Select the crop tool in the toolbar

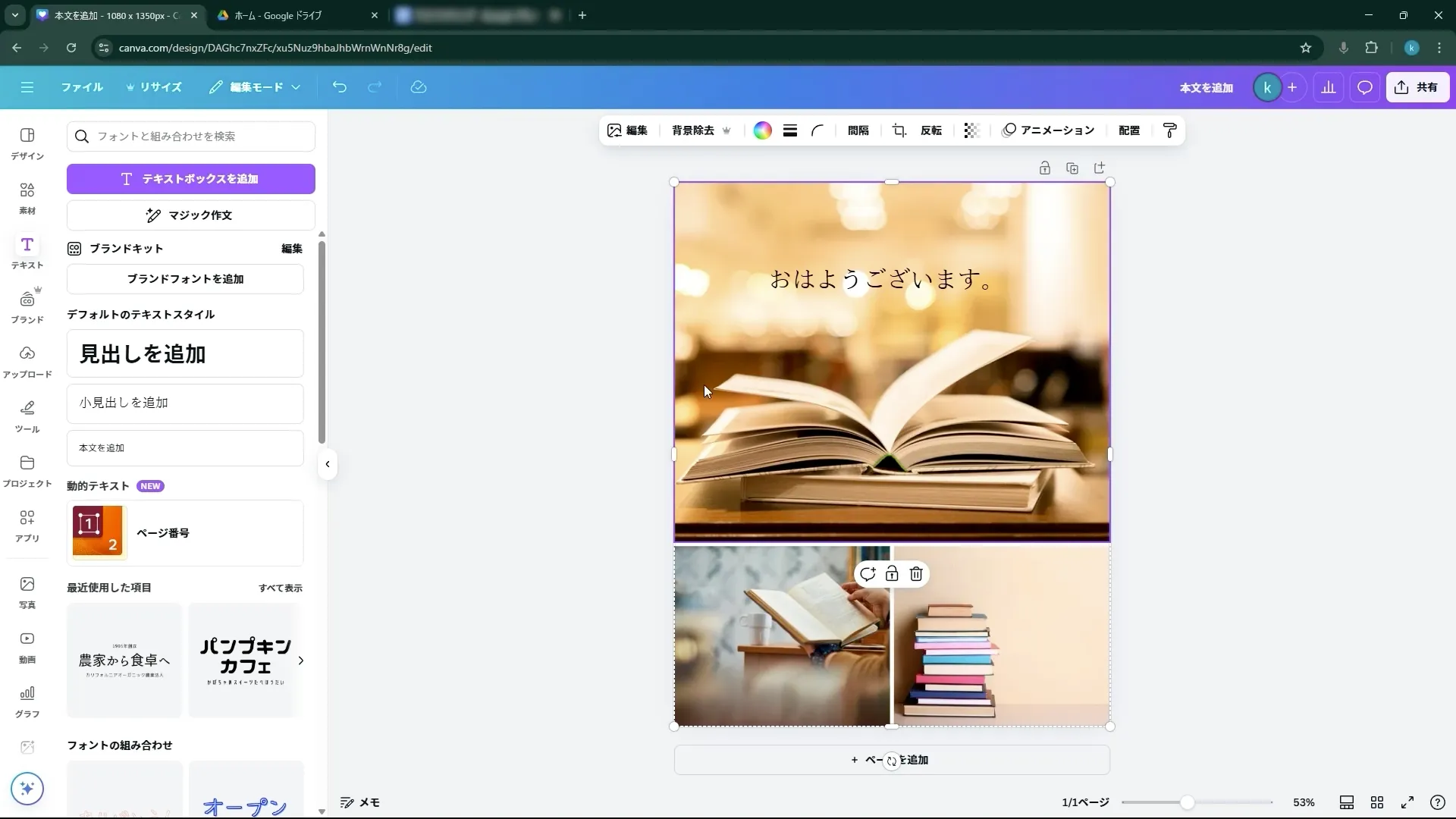(899, 130)
